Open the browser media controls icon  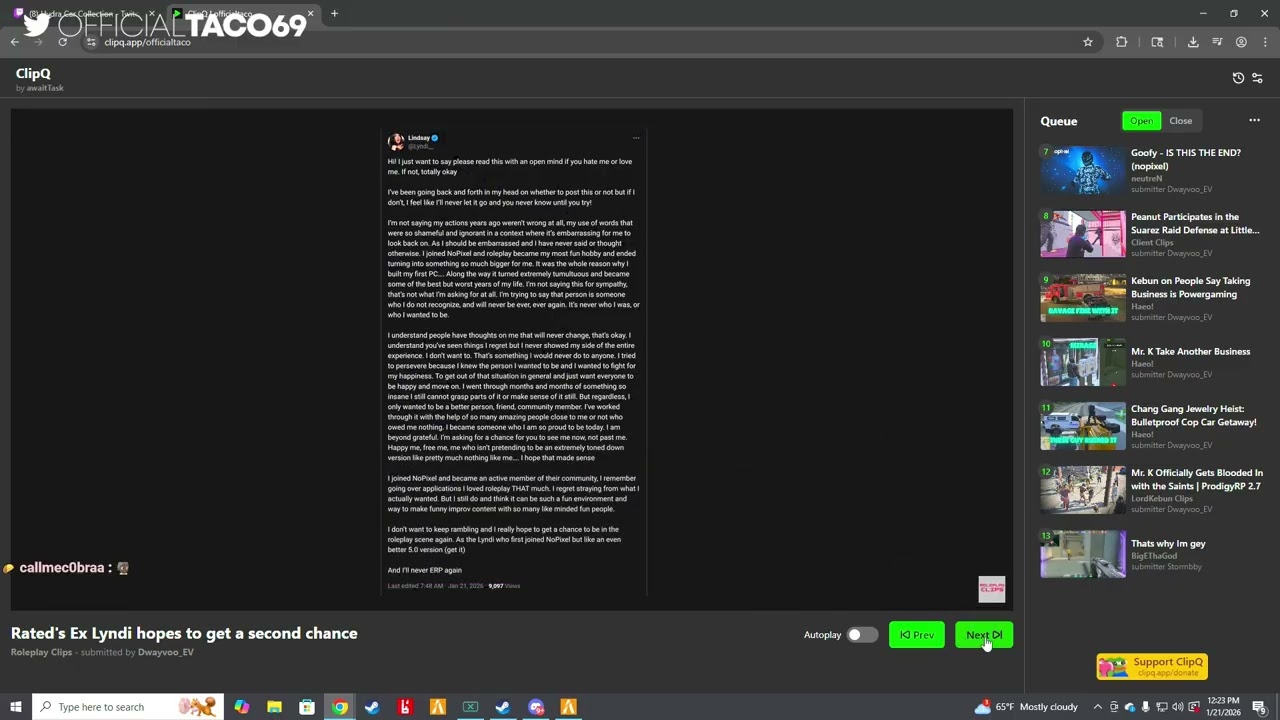[1217, 42]
